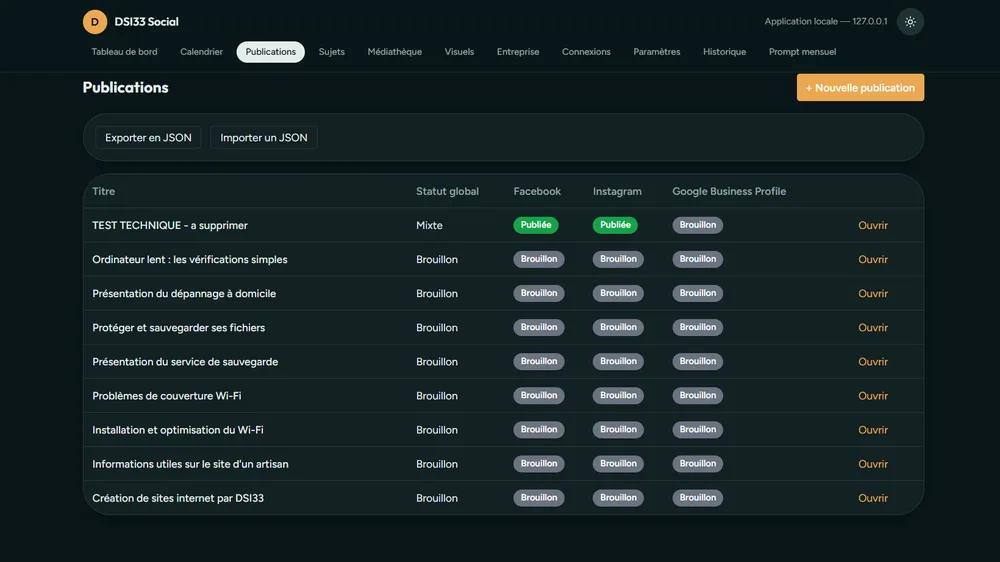Click Importer un JSON

pos(264,137)
